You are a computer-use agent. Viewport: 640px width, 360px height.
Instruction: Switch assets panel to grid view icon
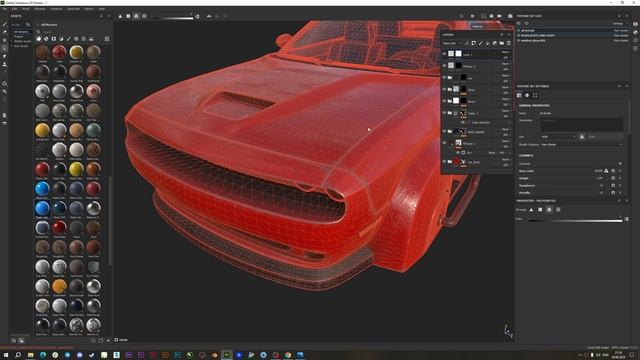tap(107, 39)
